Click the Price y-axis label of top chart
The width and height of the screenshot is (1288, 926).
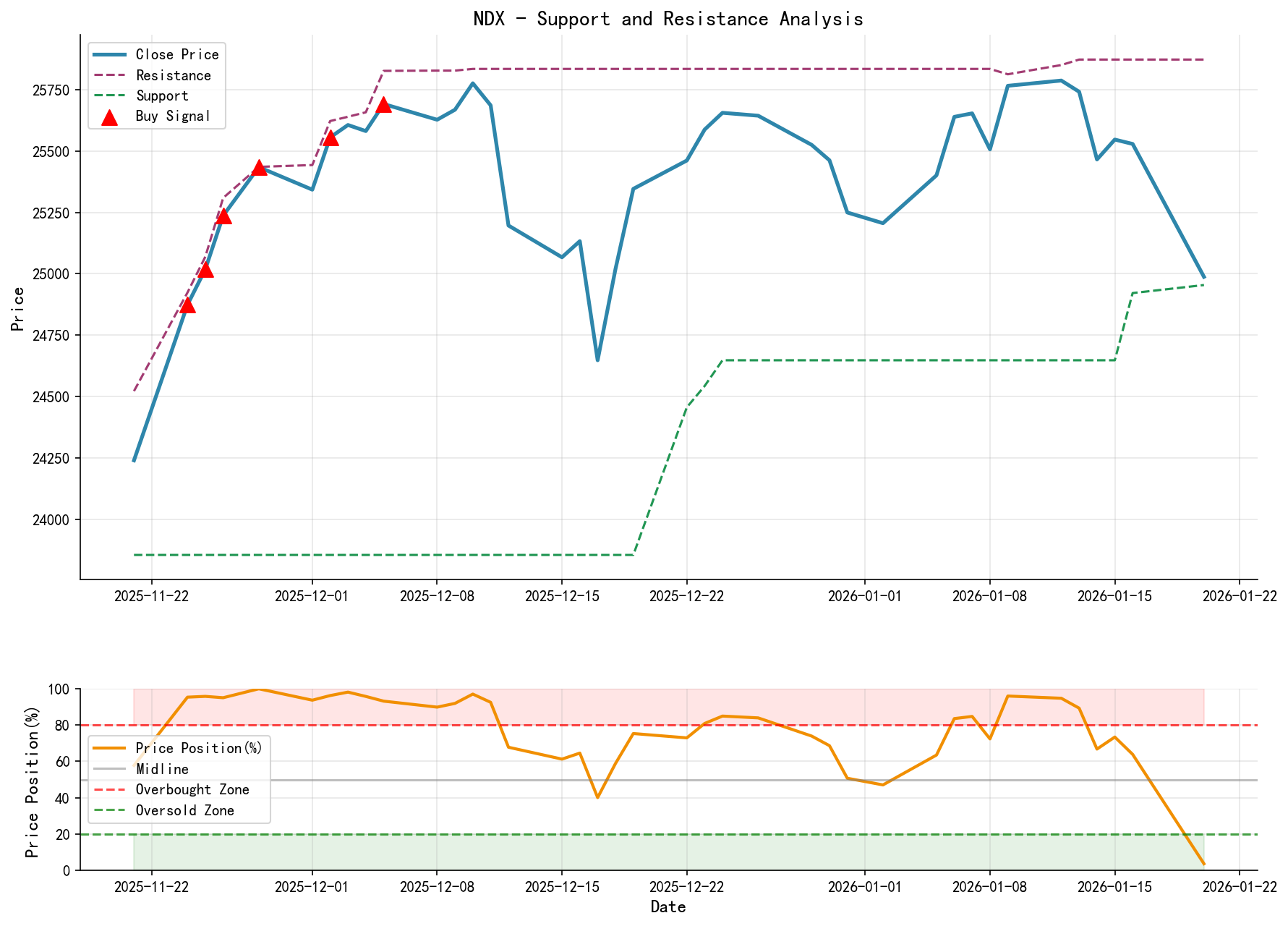tap(19, 309)
